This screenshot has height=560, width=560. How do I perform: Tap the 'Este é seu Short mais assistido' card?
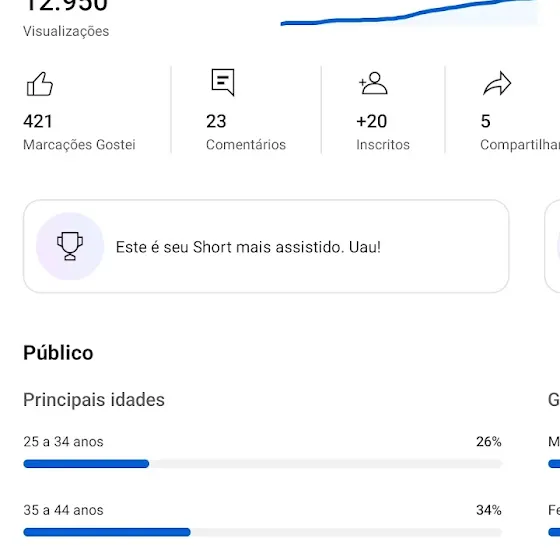point(266,246)
